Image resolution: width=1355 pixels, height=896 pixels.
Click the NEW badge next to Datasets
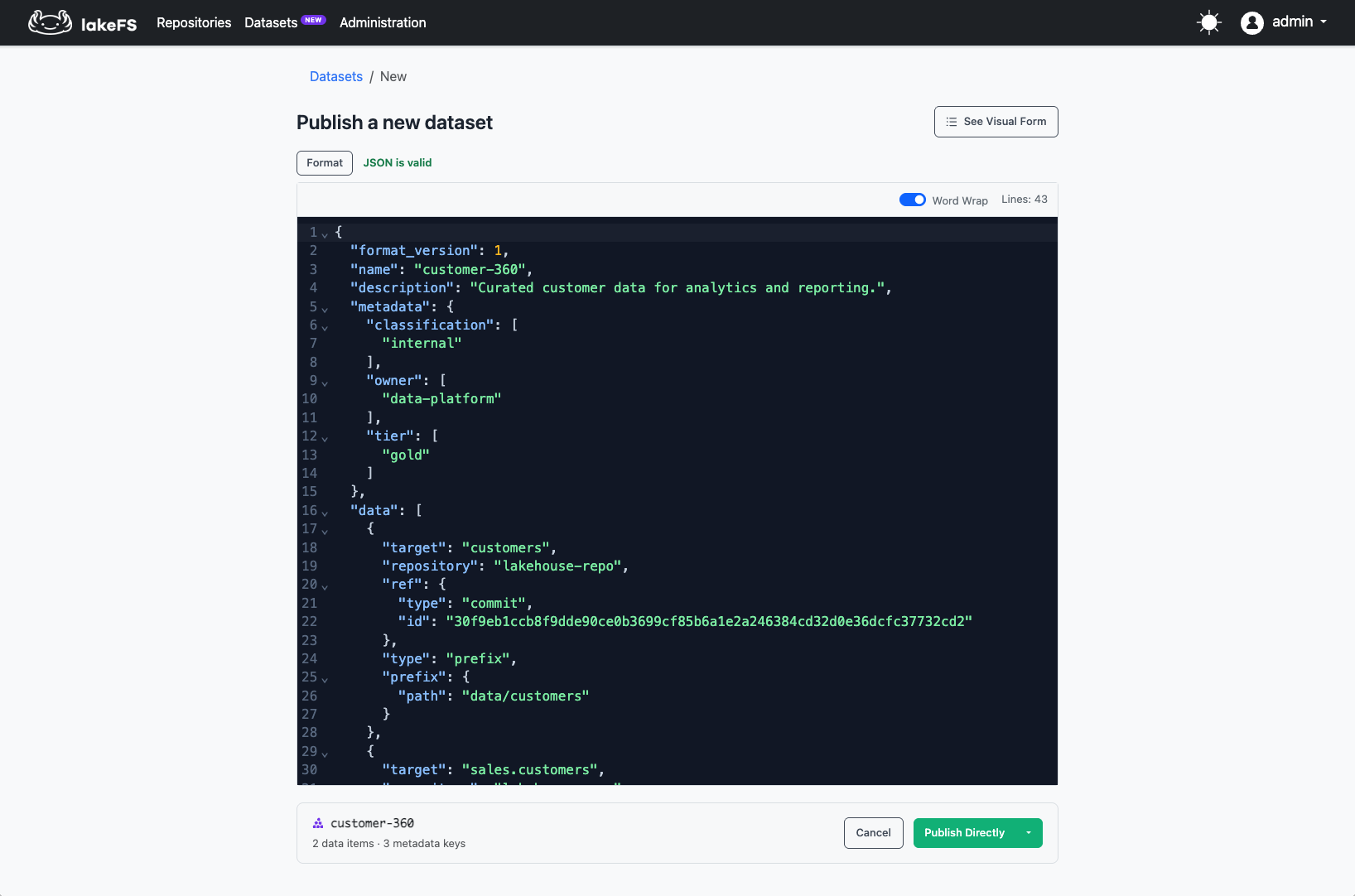tap(313, 20)
